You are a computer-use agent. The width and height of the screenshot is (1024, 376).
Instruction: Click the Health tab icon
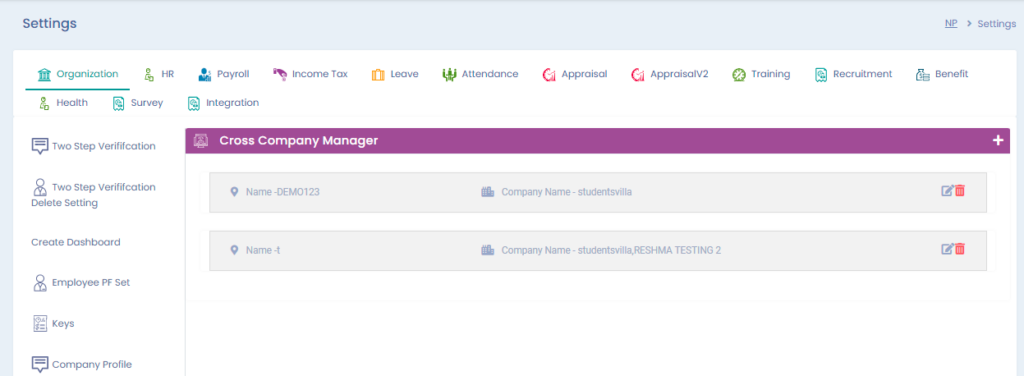pos(44,103)
